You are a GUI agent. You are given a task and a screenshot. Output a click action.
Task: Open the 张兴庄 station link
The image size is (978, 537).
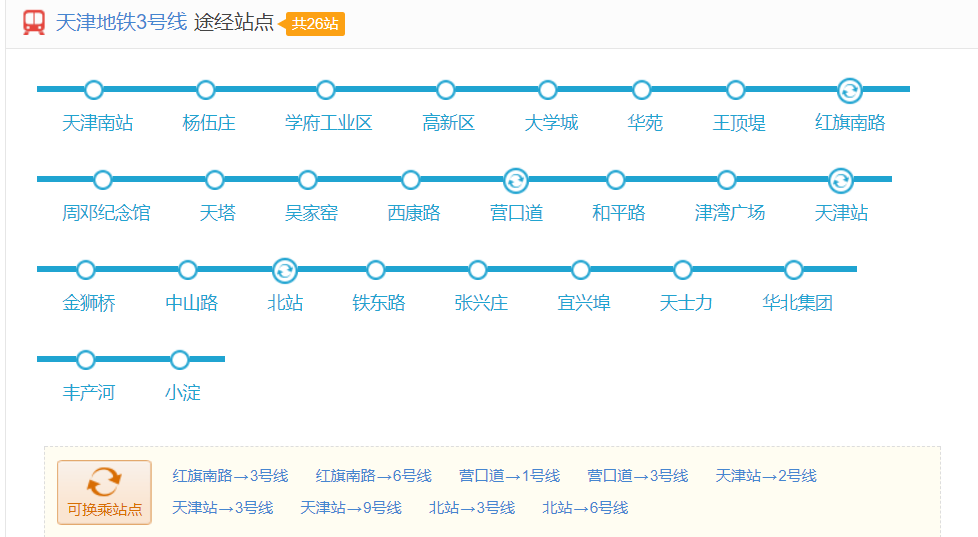[482, 303]
